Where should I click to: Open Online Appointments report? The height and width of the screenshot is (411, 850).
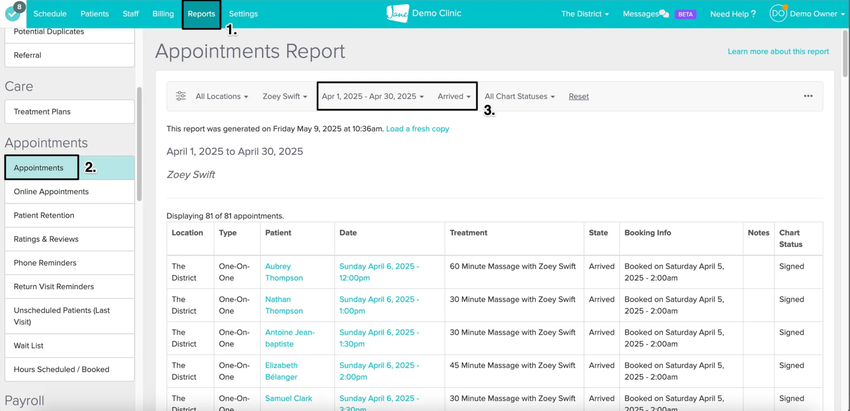pos(69,192)
